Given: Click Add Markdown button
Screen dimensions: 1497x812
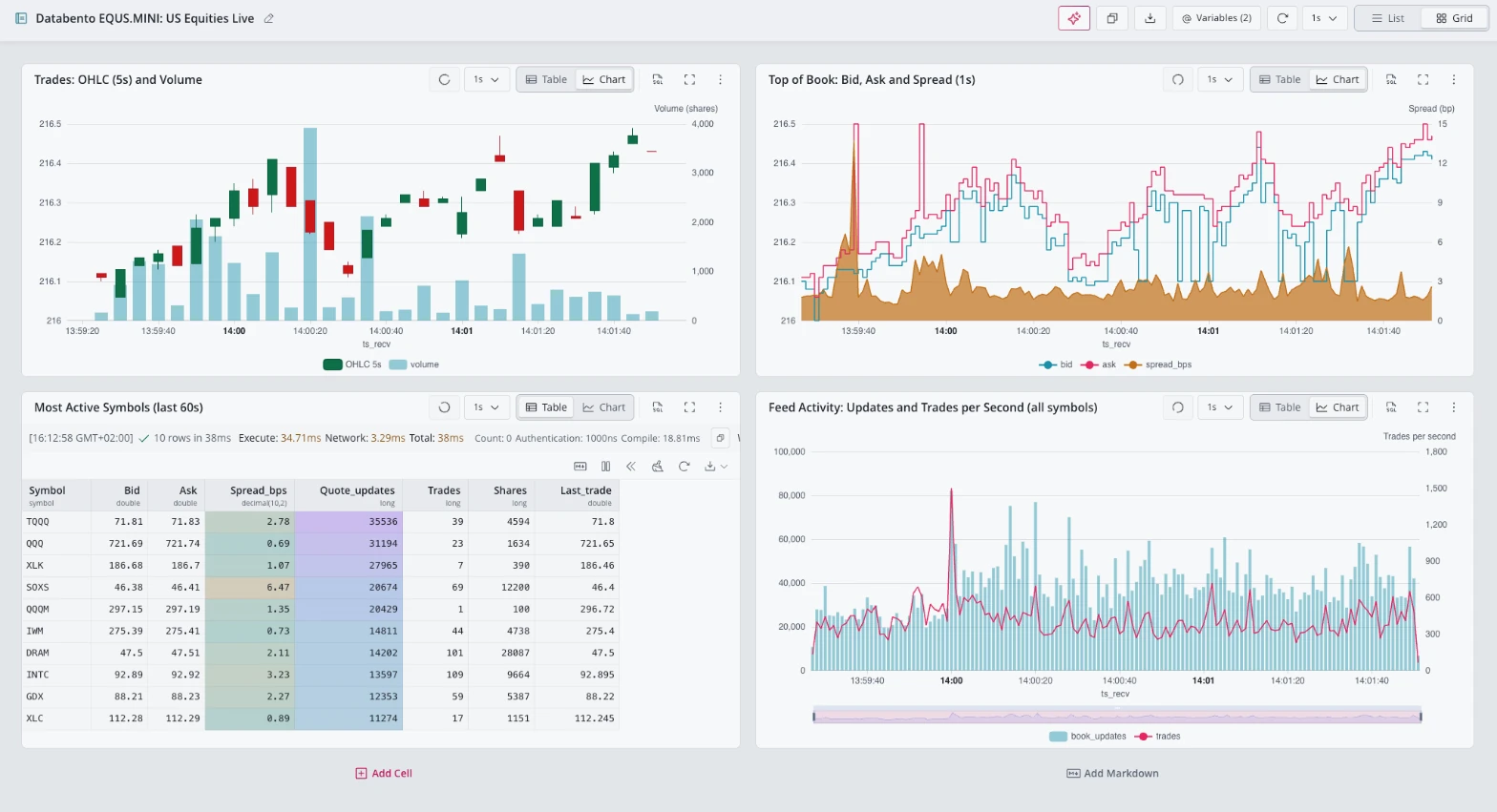Looking at the screenshot, I should (1112, 773).
